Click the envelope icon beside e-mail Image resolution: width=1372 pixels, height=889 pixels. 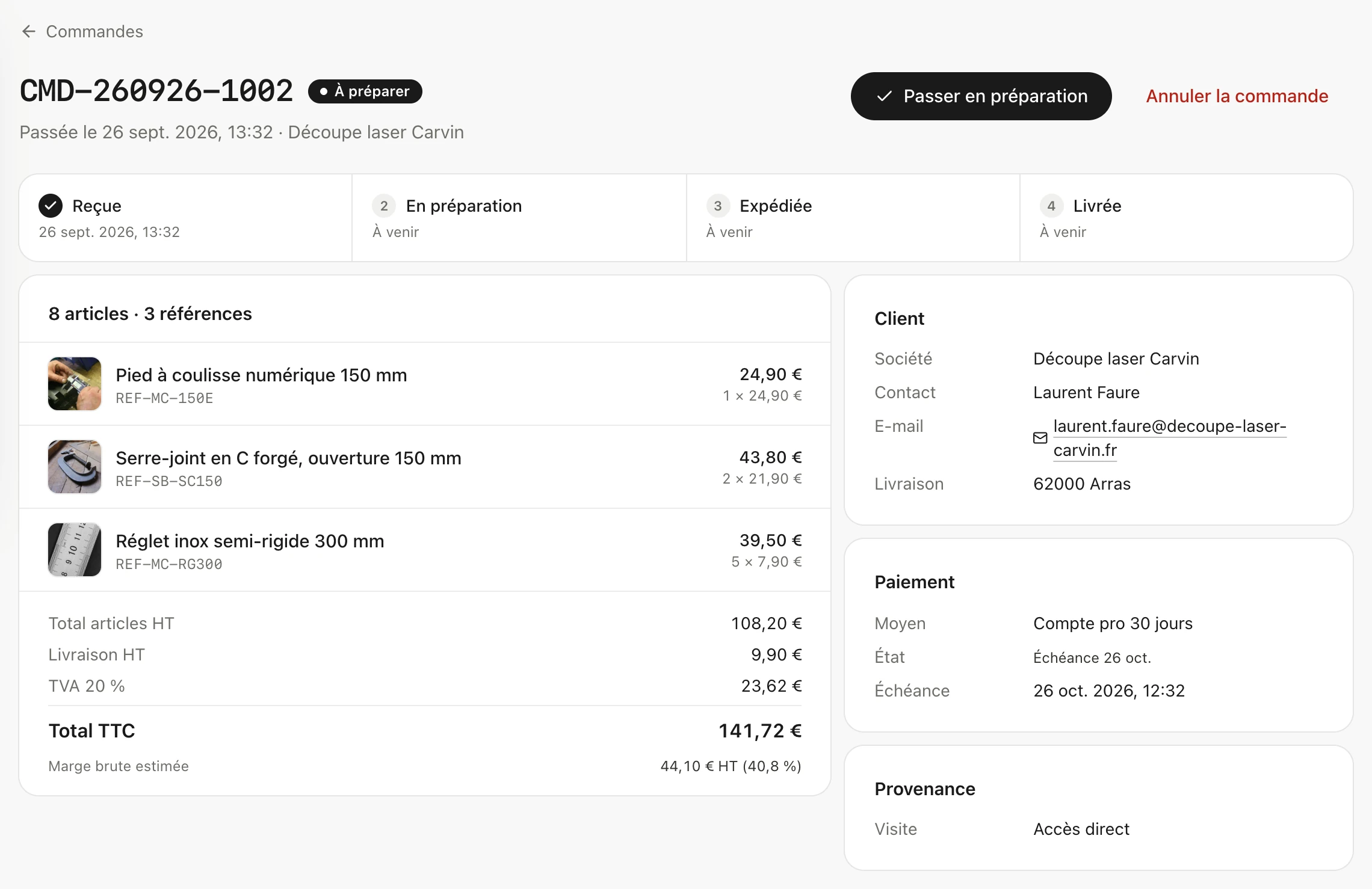tap(1040, 438)
